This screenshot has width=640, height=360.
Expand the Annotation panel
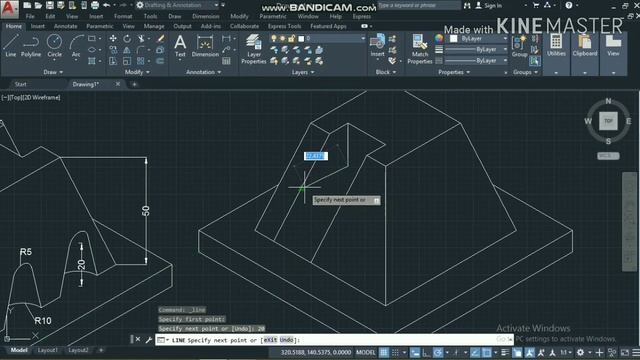(x=203, y=72)
